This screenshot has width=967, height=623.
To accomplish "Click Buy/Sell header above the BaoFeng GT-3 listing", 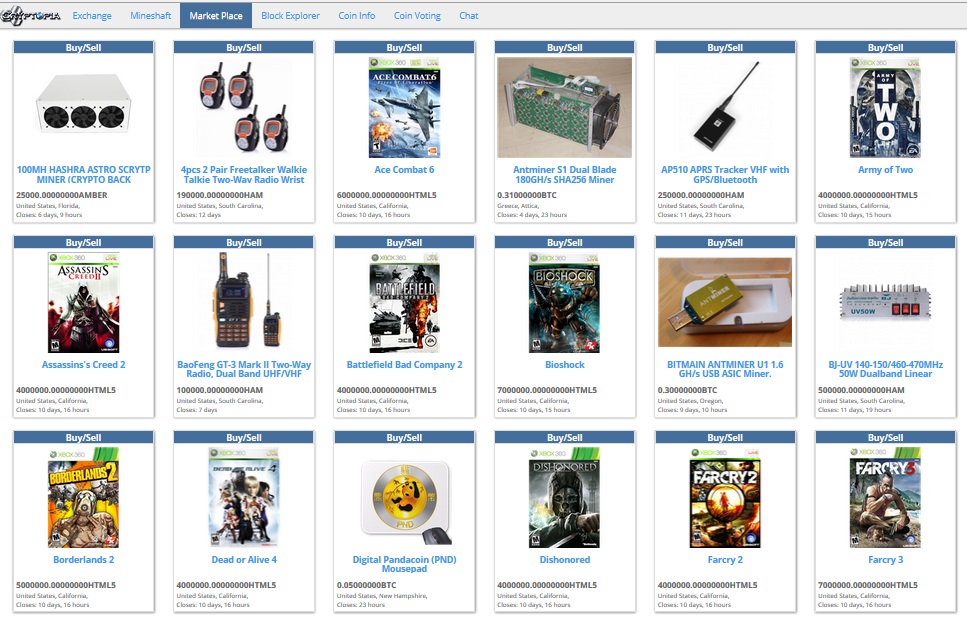I will (244, 242).
